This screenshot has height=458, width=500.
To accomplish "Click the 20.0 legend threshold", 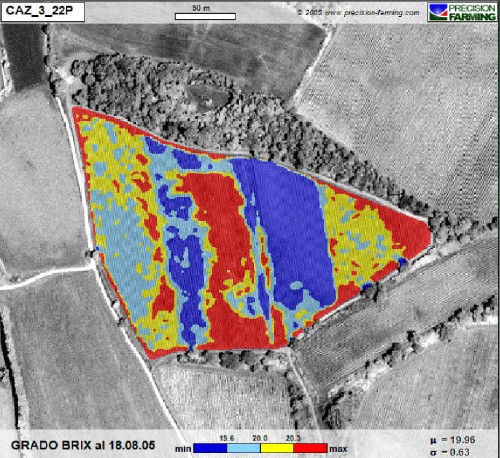I will point(260,438).
